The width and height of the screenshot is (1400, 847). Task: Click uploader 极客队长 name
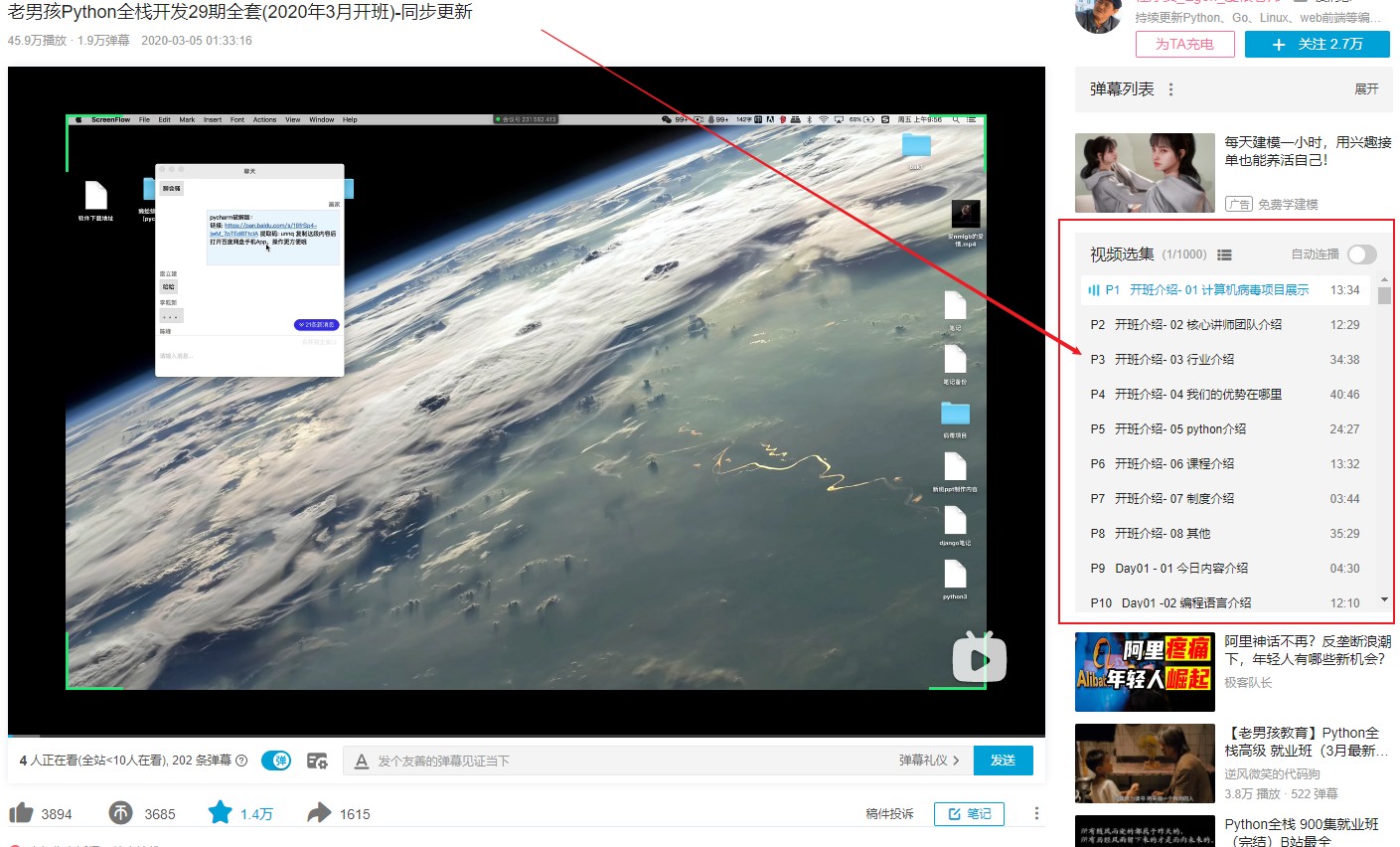point(1248,683)
